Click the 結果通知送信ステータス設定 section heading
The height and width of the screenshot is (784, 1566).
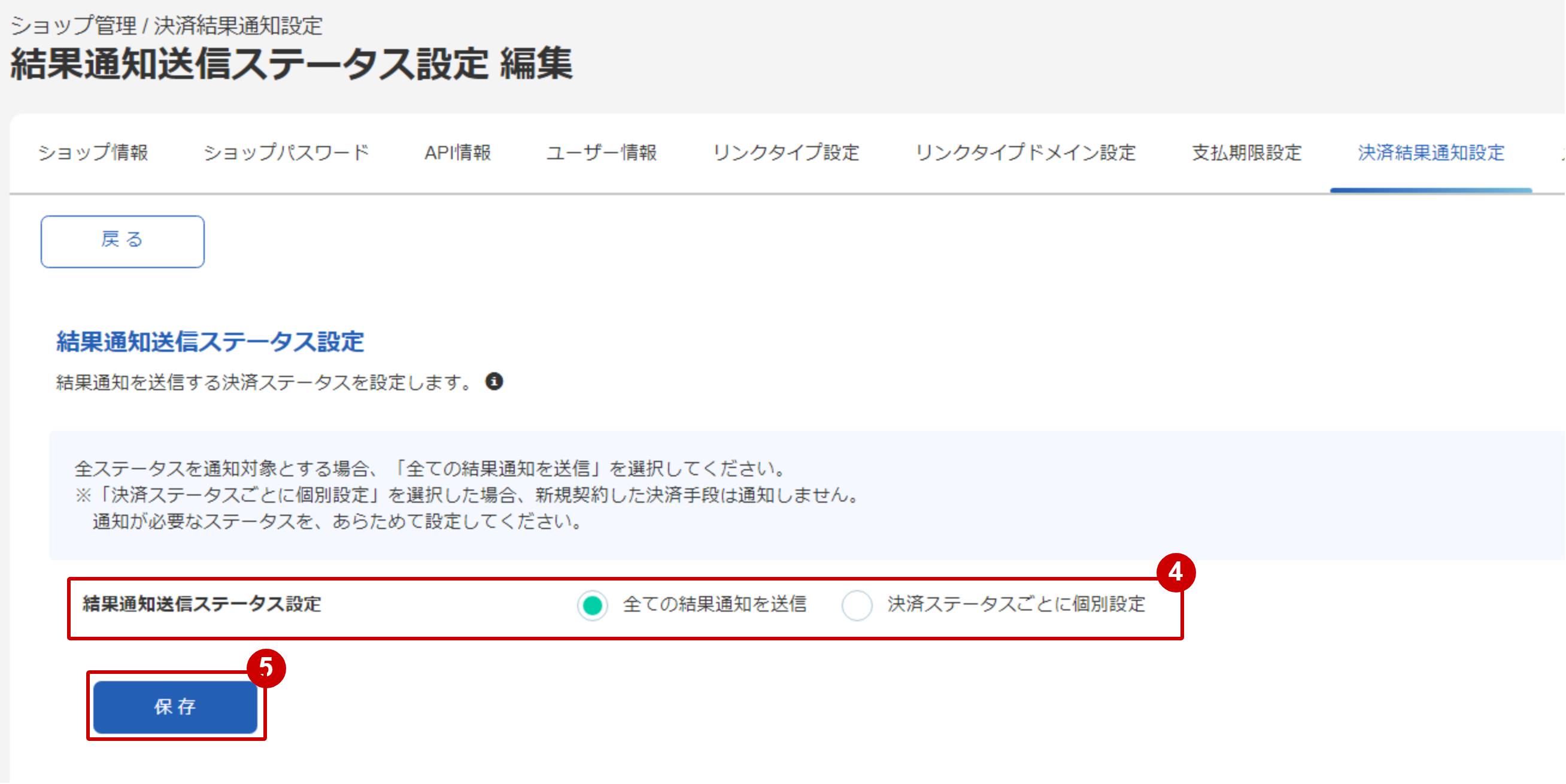(209, 342)
